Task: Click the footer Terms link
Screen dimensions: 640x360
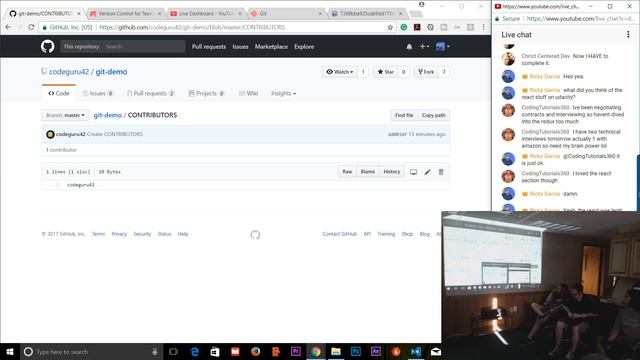Action: [98, 234]
